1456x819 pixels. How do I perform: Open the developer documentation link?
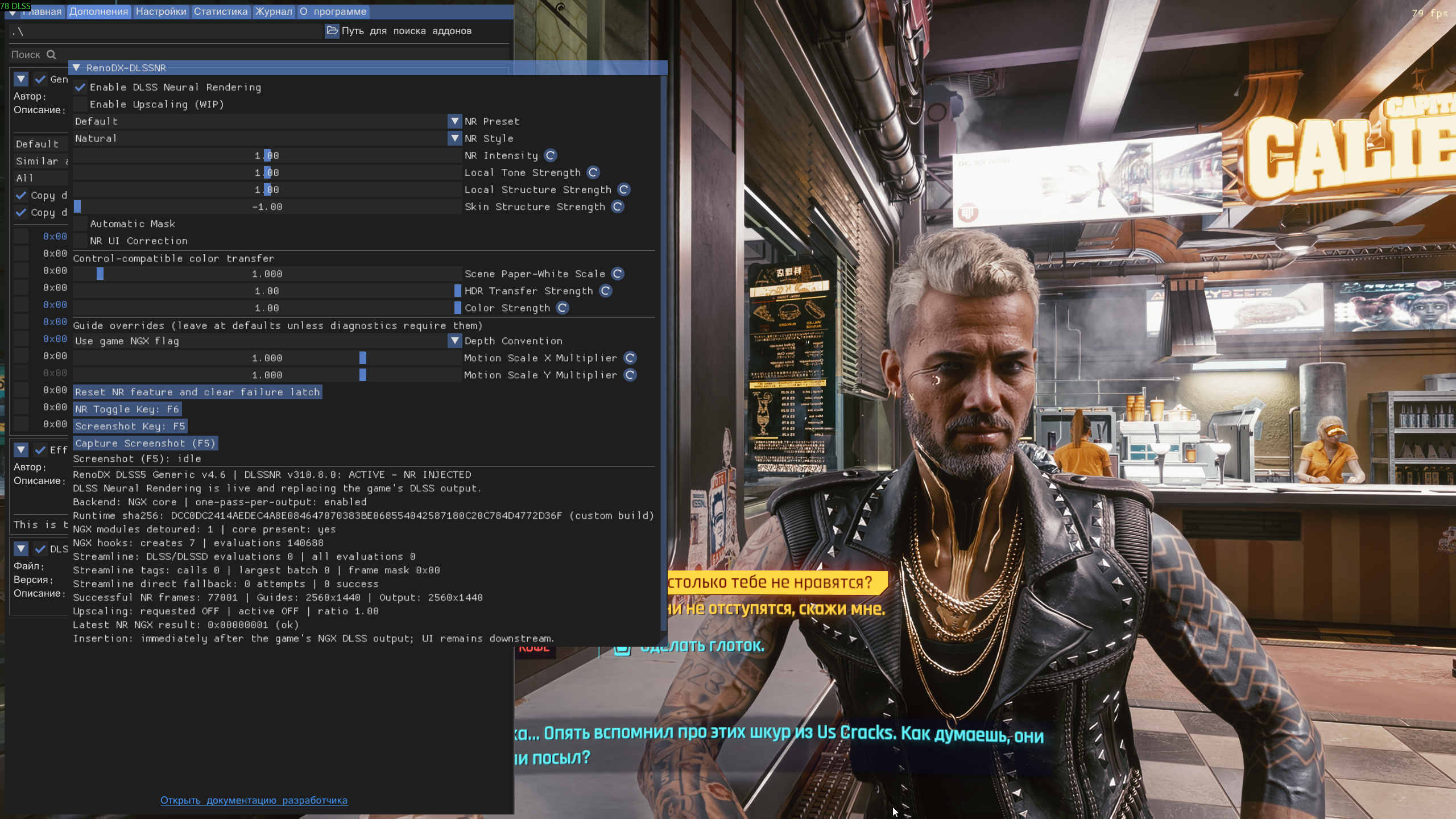click(x=254, y=800)
